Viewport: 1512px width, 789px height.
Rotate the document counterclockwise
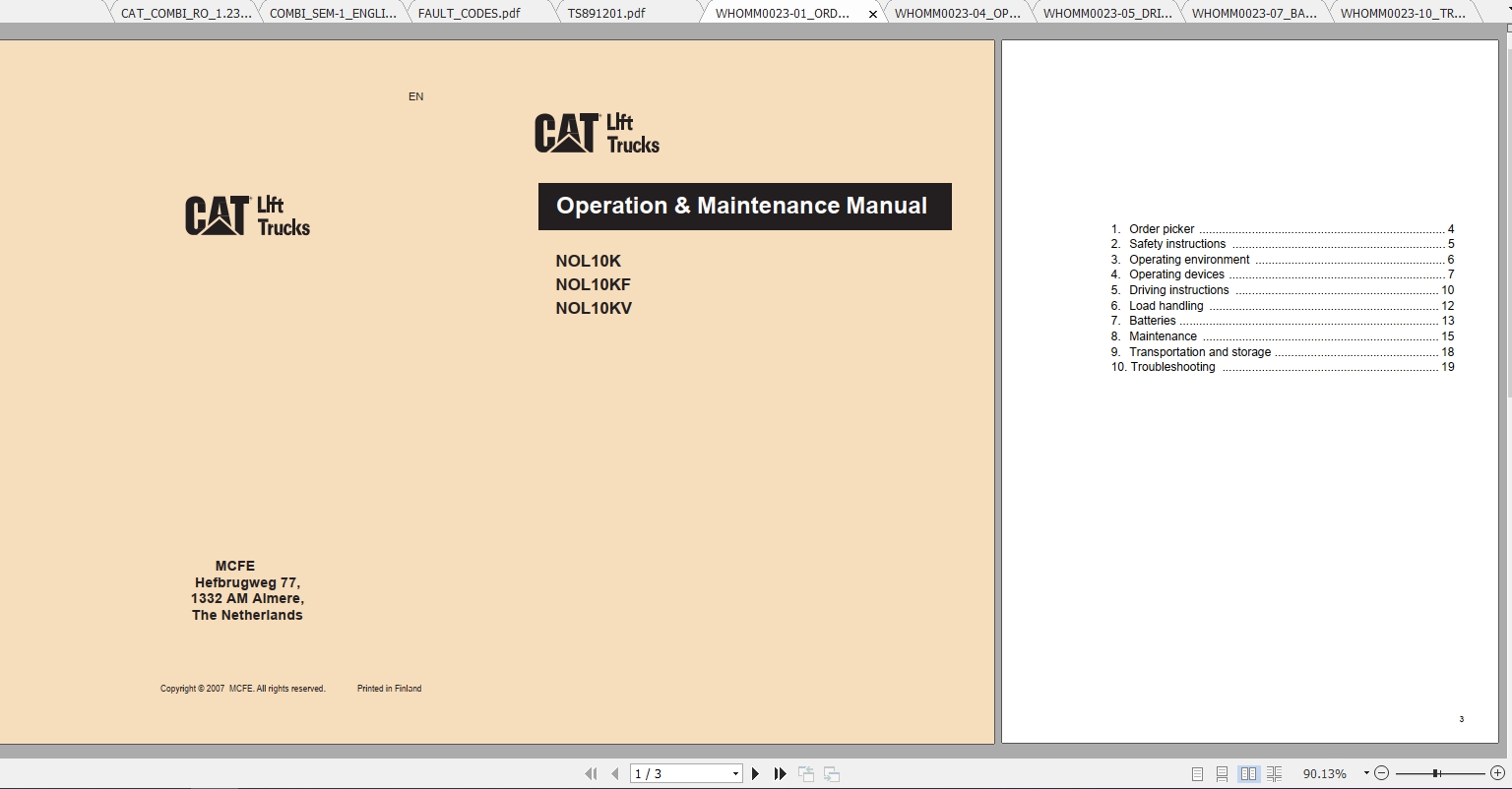click(x=805, y=773)
